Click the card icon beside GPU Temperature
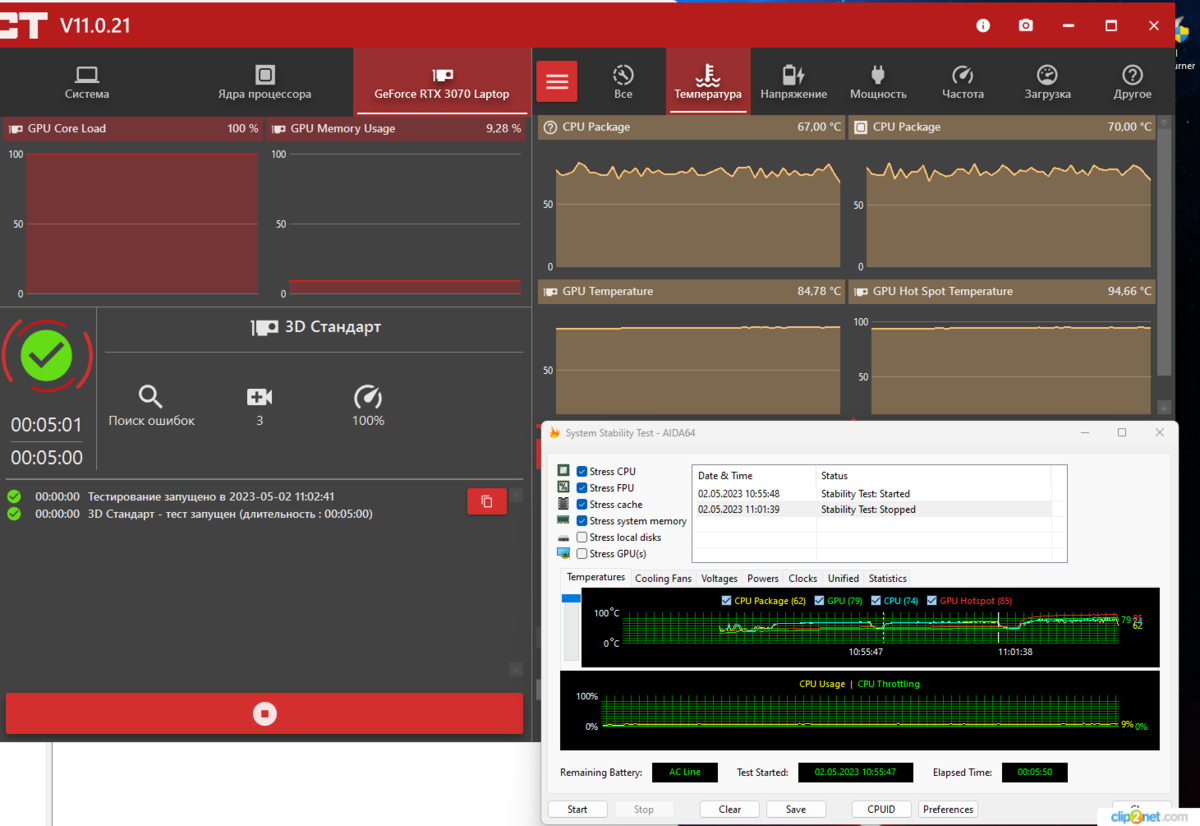 (550, 291)
